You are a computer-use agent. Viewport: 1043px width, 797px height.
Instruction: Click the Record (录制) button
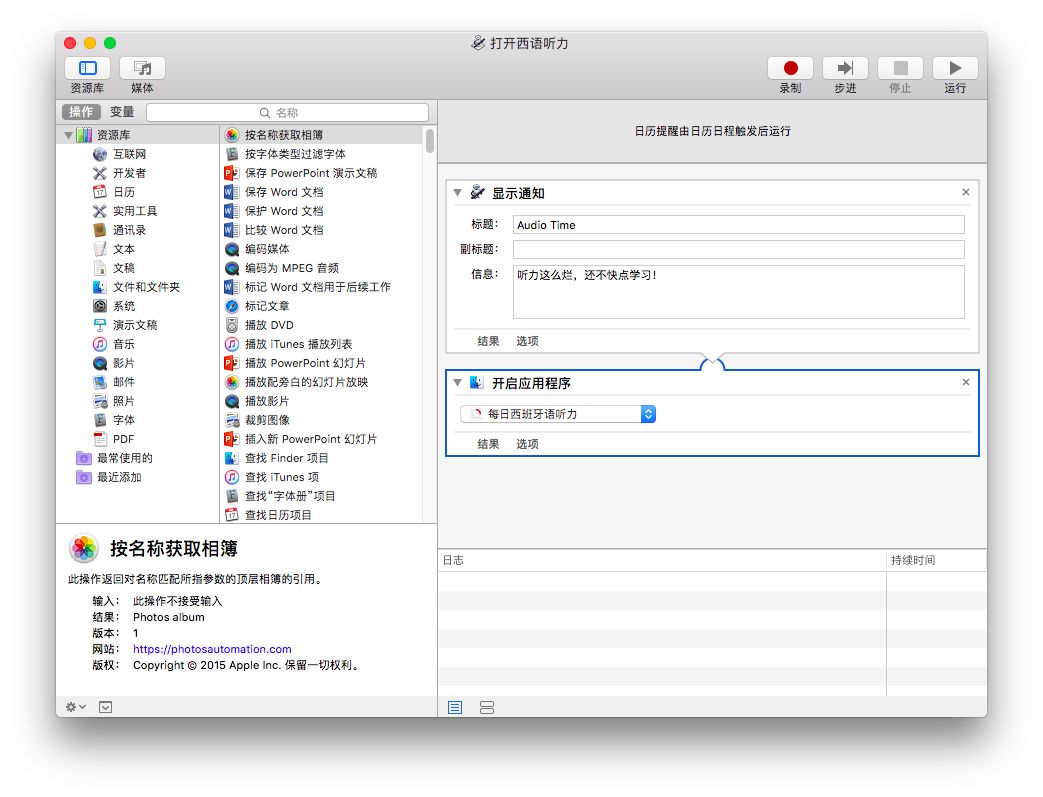coord(790,68)
